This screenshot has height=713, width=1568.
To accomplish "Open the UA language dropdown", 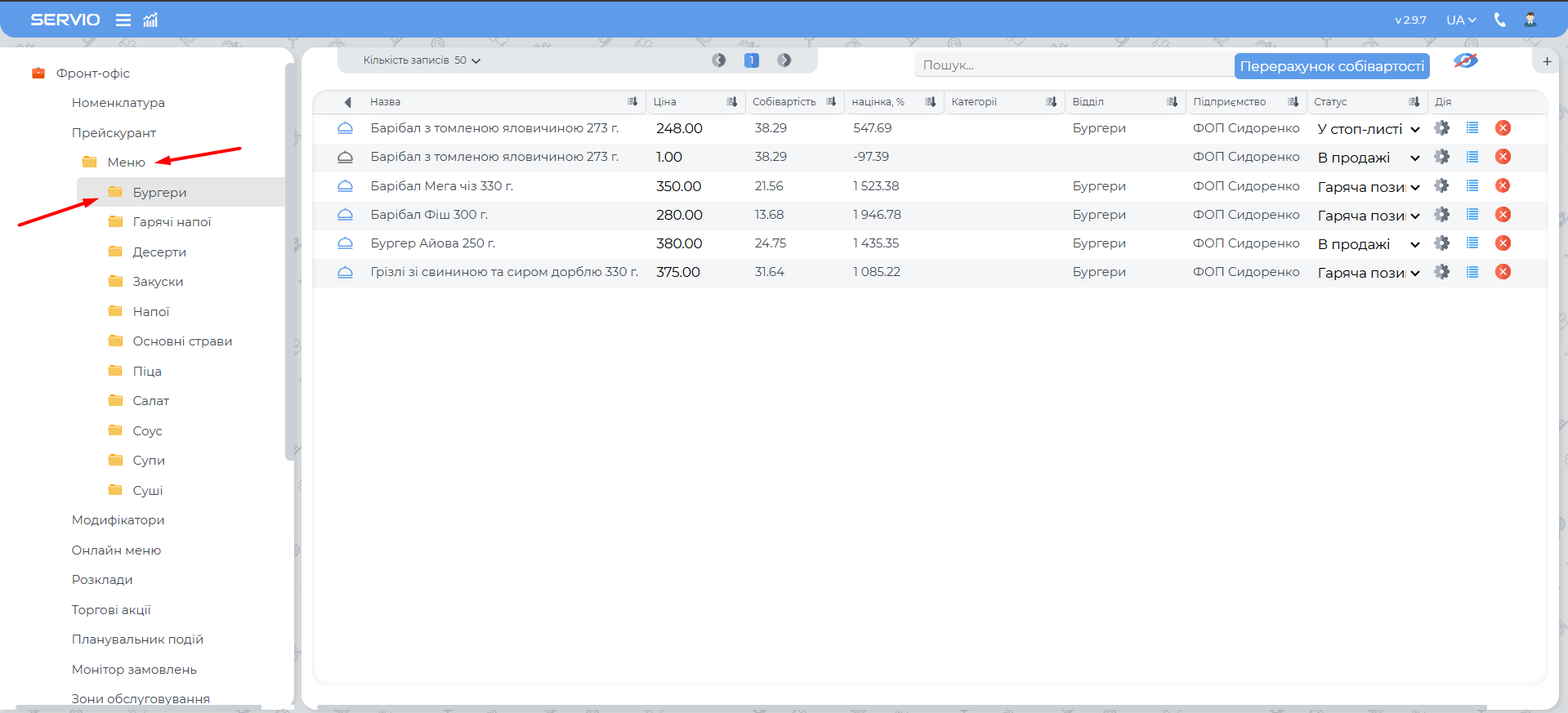I will (x=1460, y=20).
